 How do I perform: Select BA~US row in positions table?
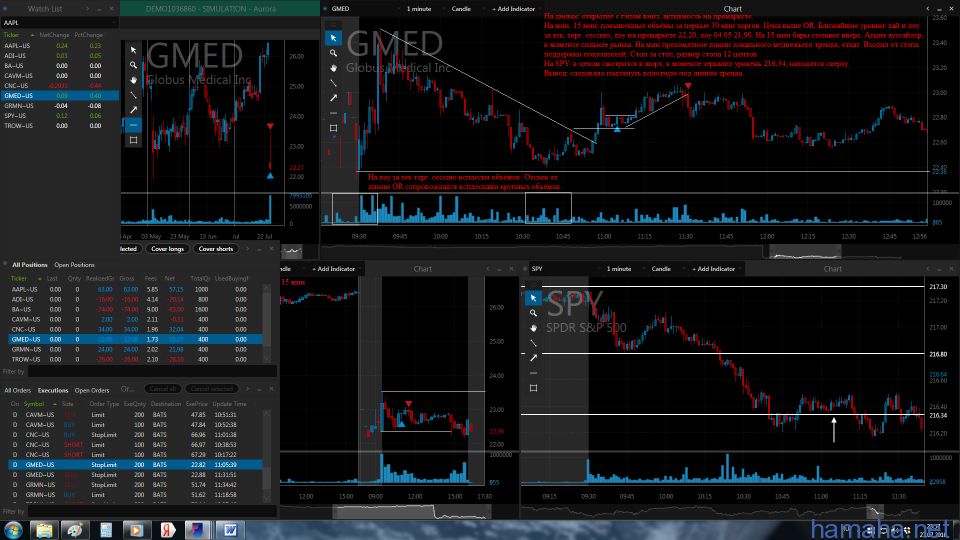(135, 309)
